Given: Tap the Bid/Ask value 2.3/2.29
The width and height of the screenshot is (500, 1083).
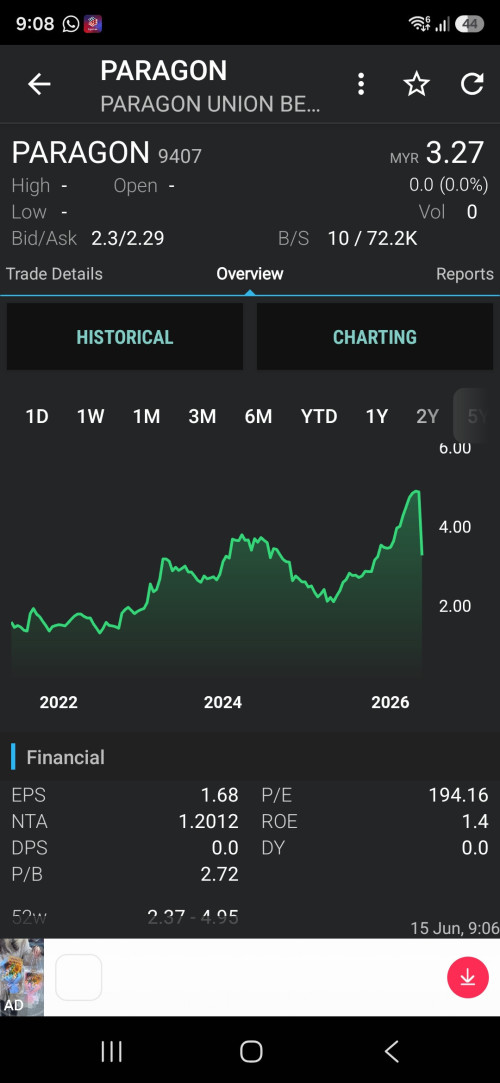Looking at the screenshot, I should (x=128, y=239).
